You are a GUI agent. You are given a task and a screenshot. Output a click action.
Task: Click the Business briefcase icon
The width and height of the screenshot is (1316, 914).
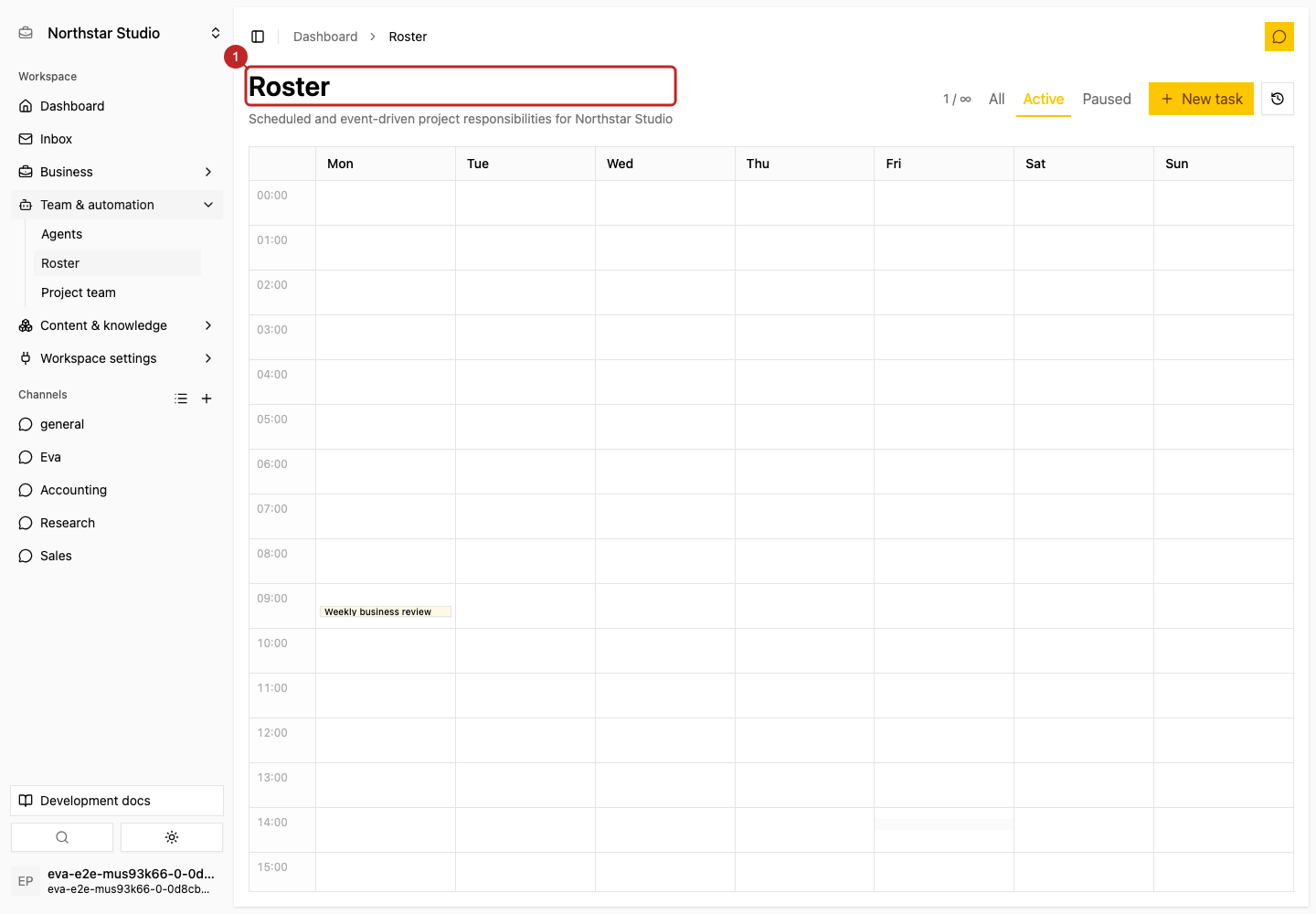pyautogui.click(x=26, y=172)
